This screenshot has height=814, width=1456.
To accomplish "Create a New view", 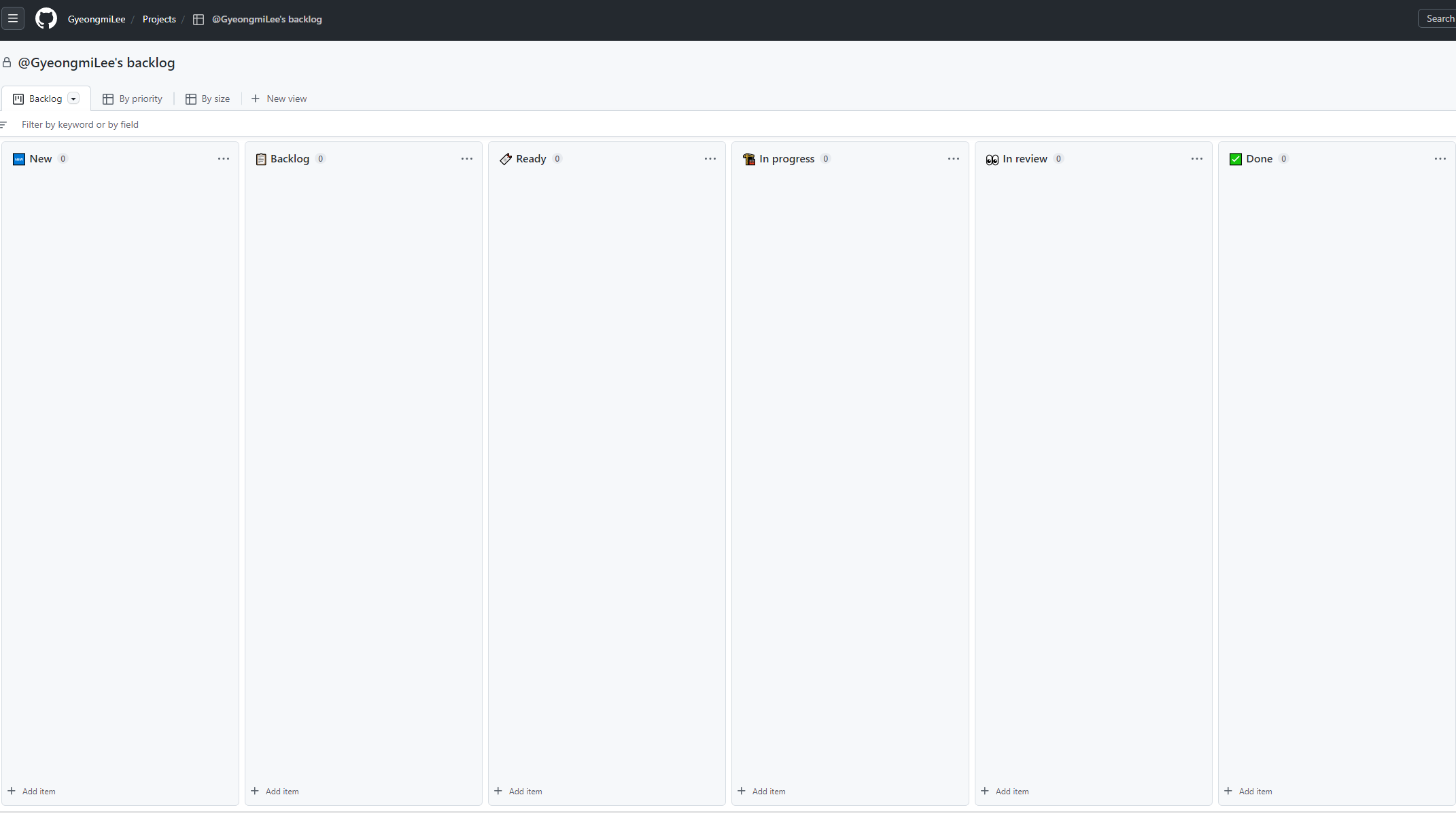I will click(279, 99).
